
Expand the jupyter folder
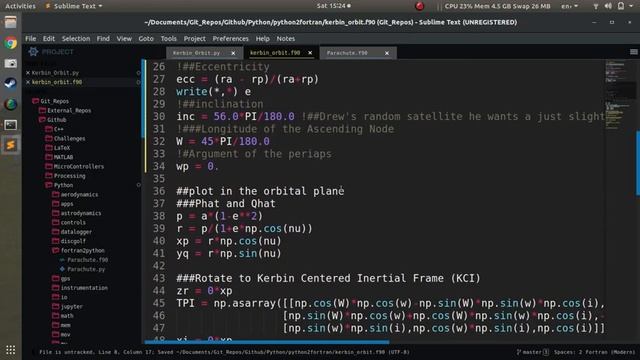[x=67, y=307]
